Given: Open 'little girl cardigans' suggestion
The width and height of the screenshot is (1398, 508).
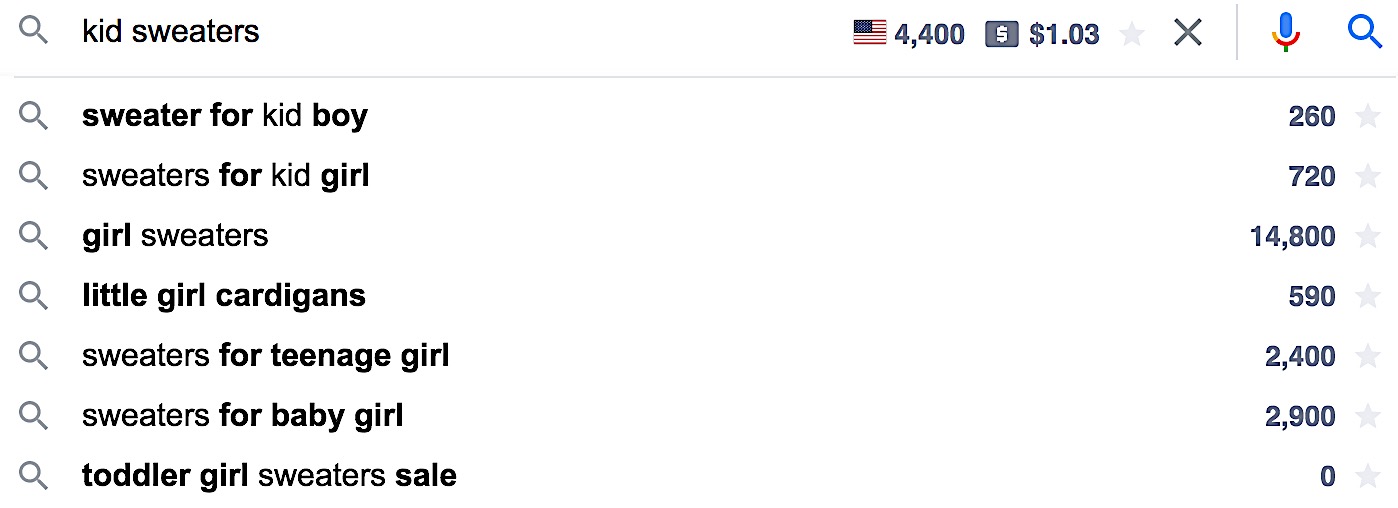Looking at the screenshot, I should [x=224, y=296].
